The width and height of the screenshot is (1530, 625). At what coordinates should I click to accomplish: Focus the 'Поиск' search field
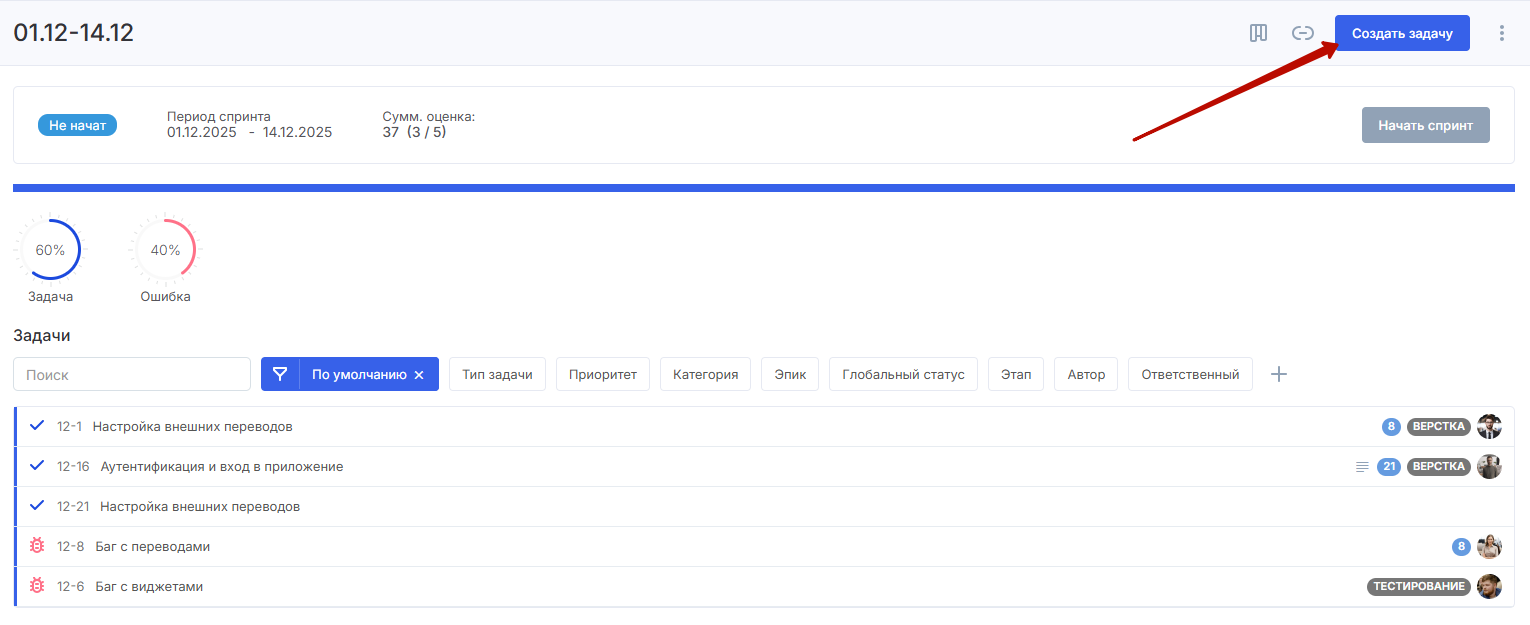pos(132,374)
